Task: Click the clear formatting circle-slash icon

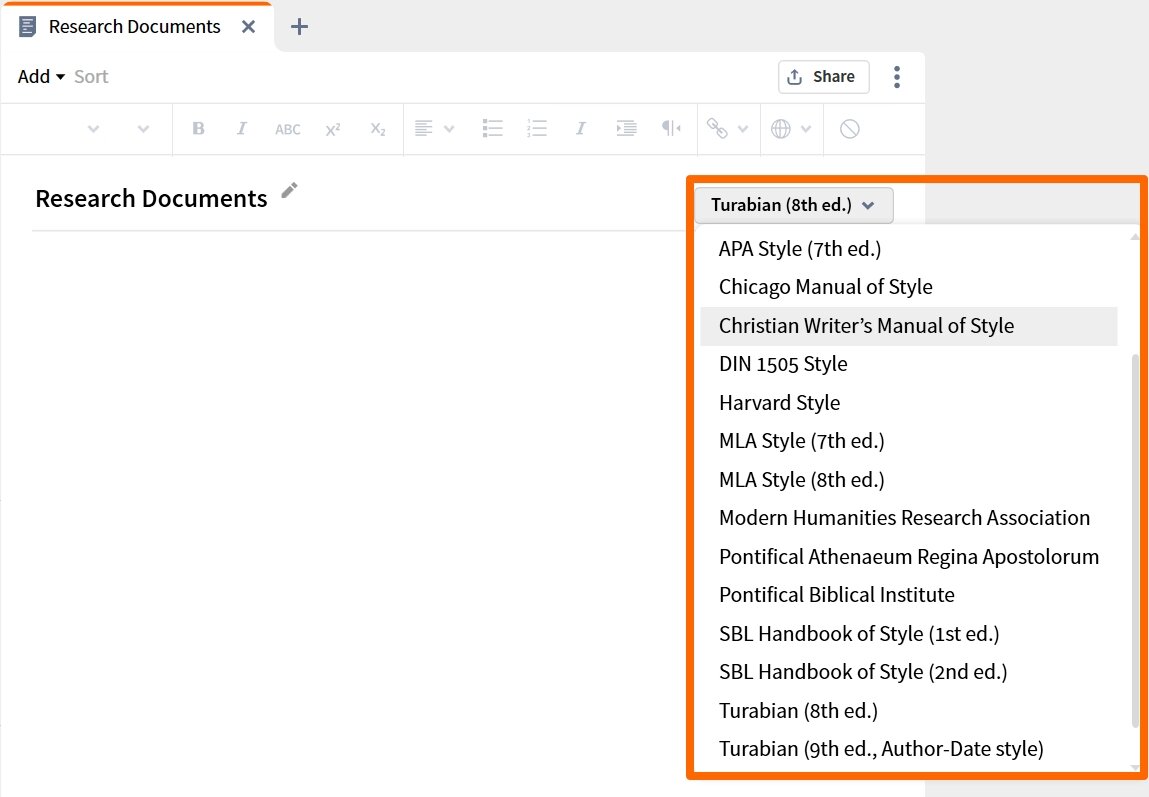Action: click(x=849, y=129)
